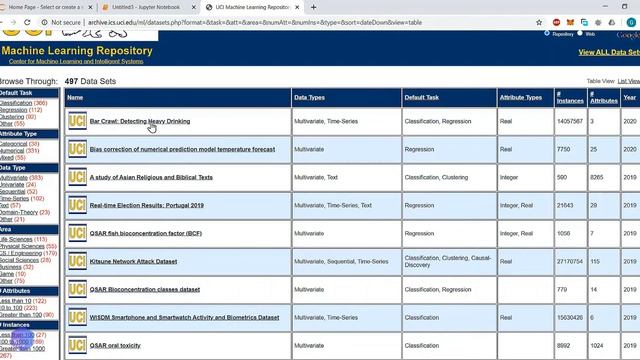This screenshot has height=360, width=640.
Task: Open QSAR fish bioconcentration factor (BCF) dataset
Action: click(x=146, y=233)
